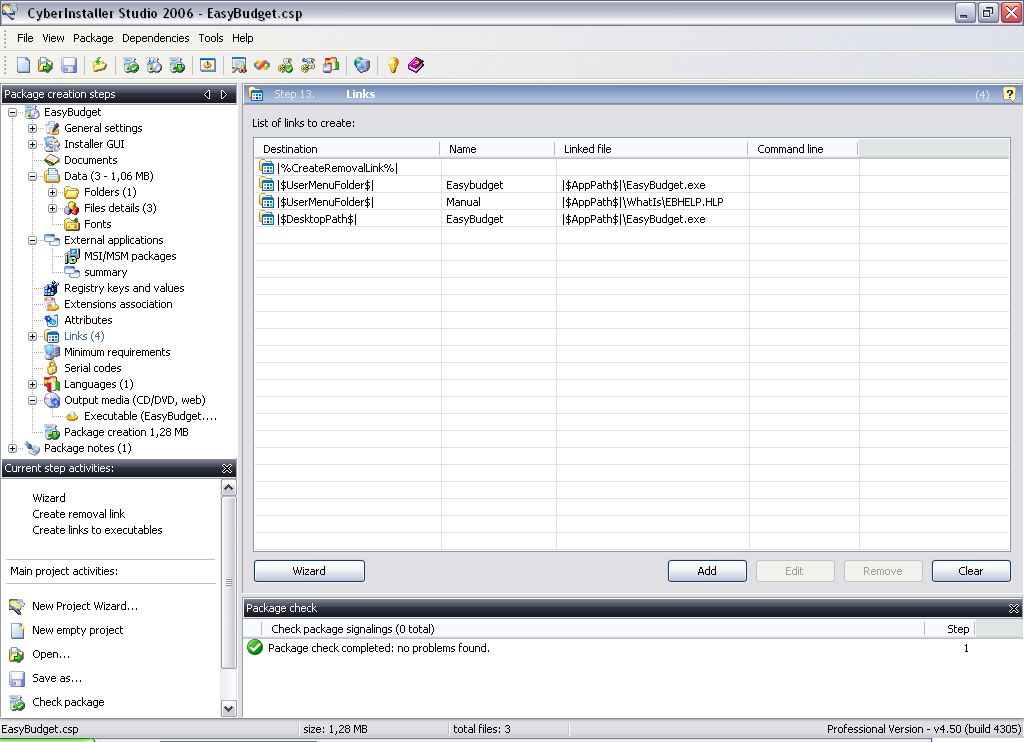Sort links by the Destination column header
This screenshot has width=1024, height=742.
(347, 149)
